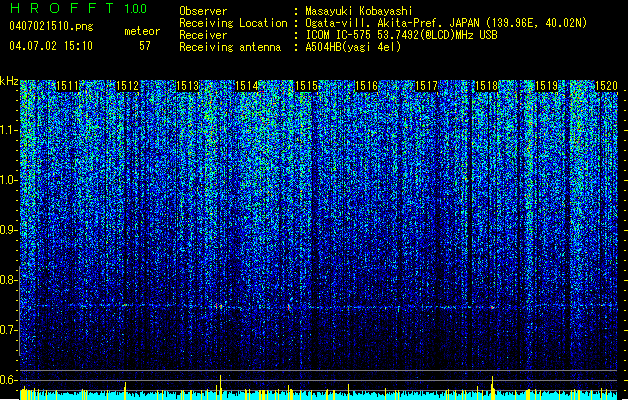Image resolution: width=629 pixels, height=400 pixels.
Task: Click the meteor label
Action: coord(142,31)
